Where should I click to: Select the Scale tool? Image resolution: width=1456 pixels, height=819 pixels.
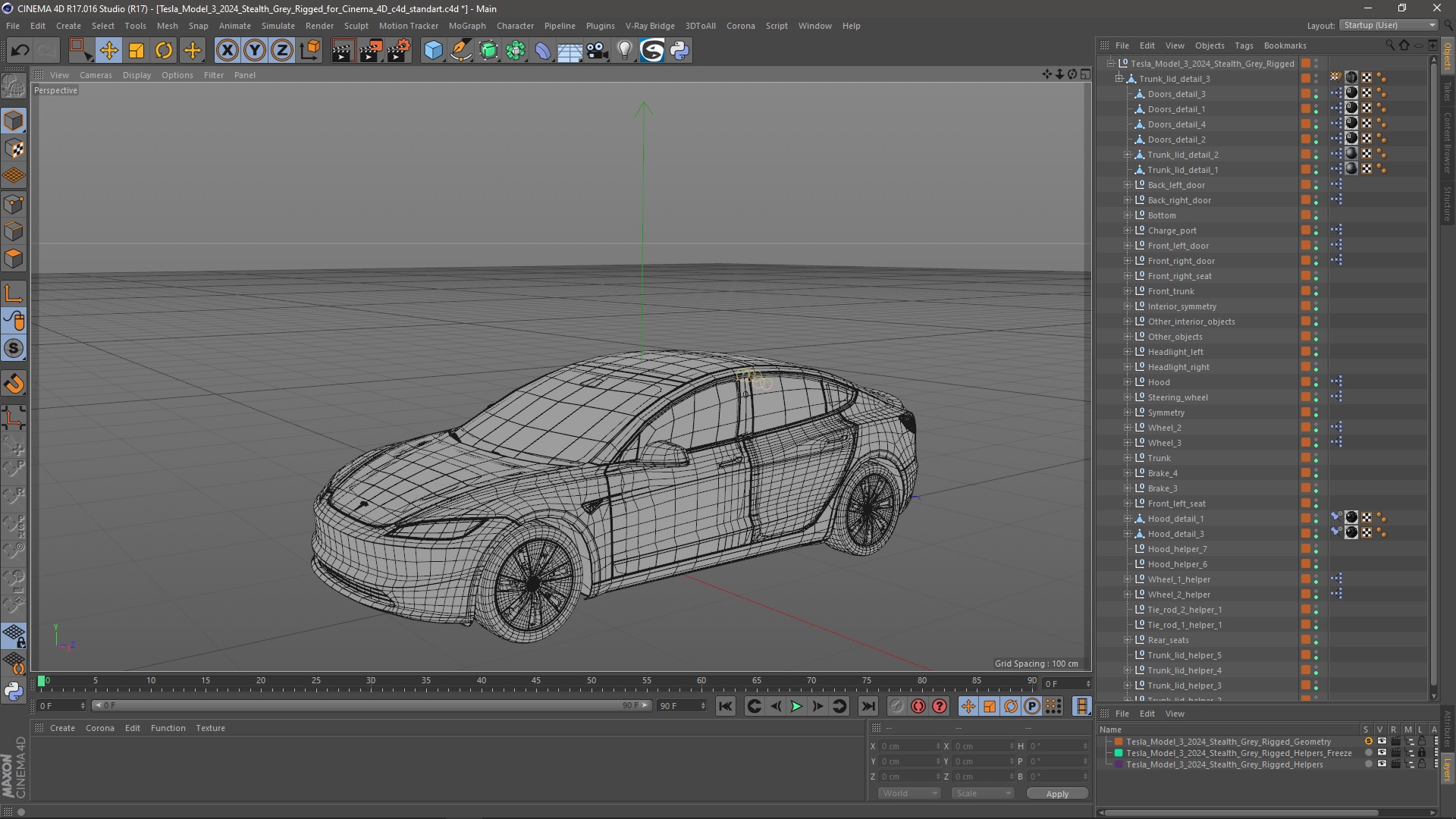click(x=136, y=51)
